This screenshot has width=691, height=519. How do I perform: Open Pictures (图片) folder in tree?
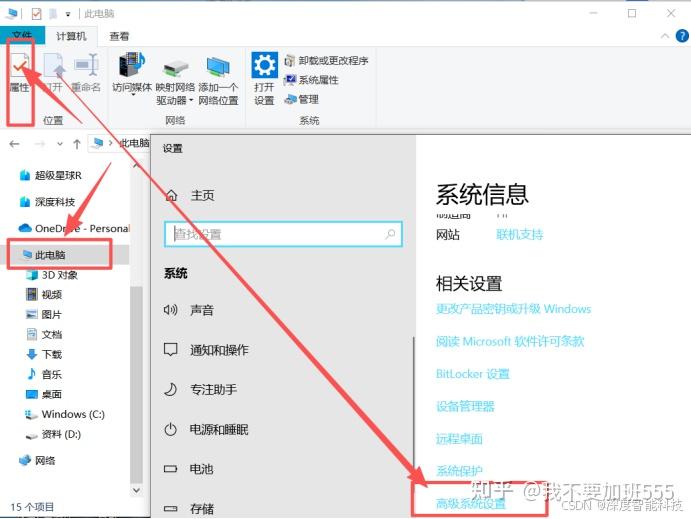(44, 314)
